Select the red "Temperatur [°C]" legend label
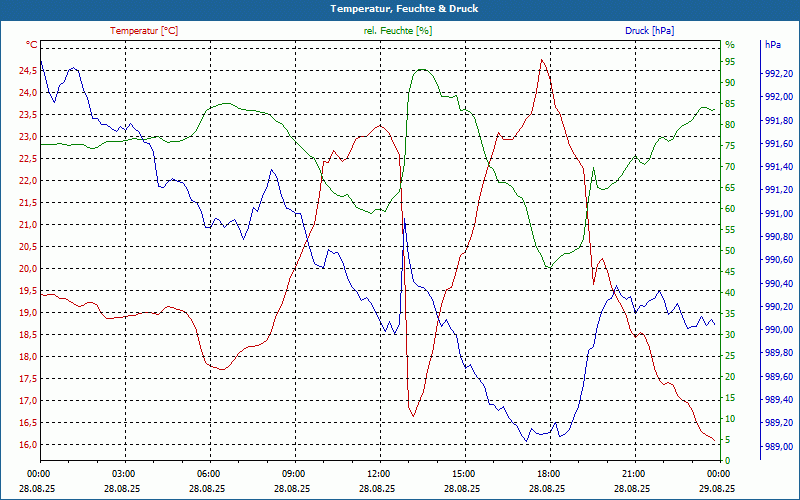 click(x=144, y=31)
